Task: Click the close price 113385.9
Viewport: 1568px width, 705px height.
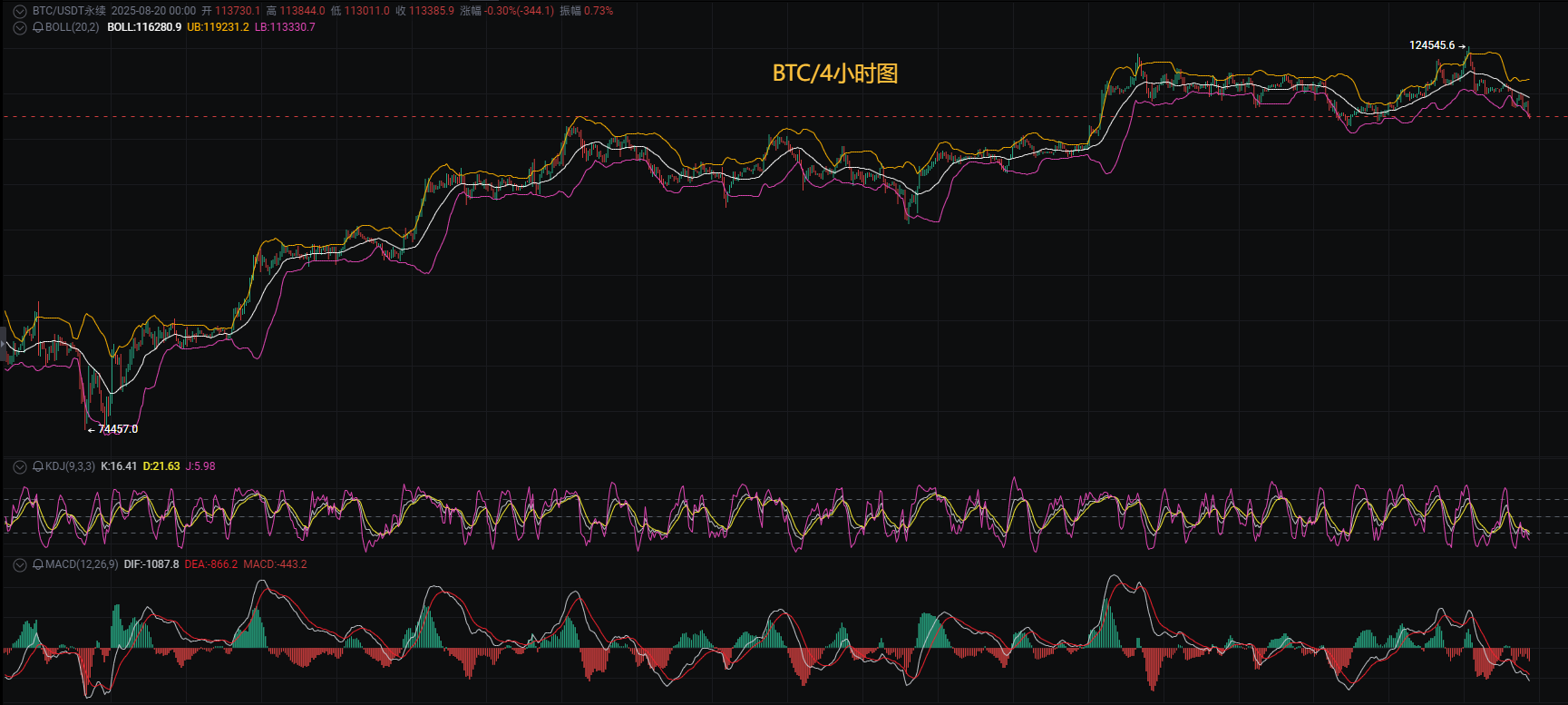Action: 432,11
